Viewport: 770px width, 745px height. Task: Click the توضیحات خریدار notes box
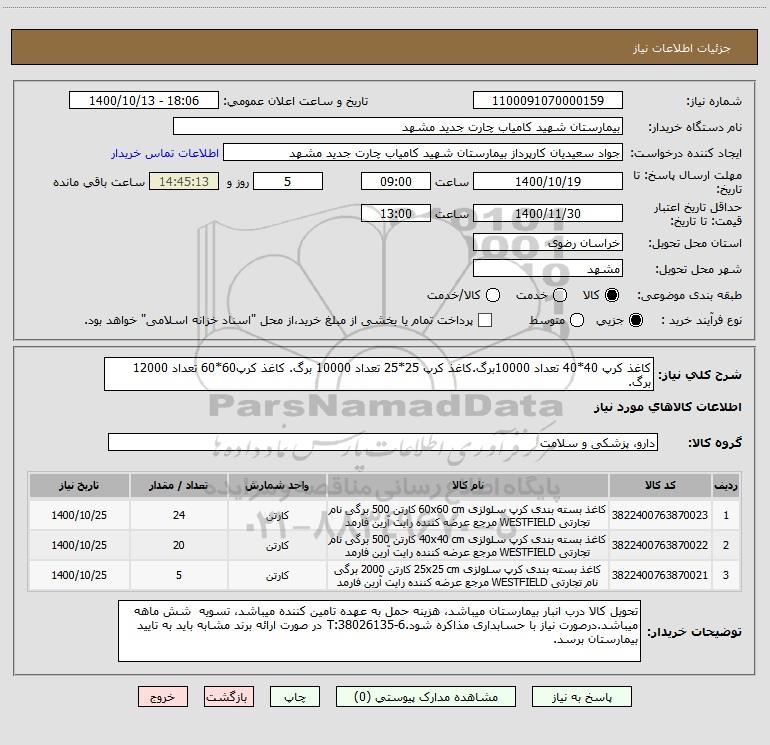pyautogui.click(x=379, y=631)
